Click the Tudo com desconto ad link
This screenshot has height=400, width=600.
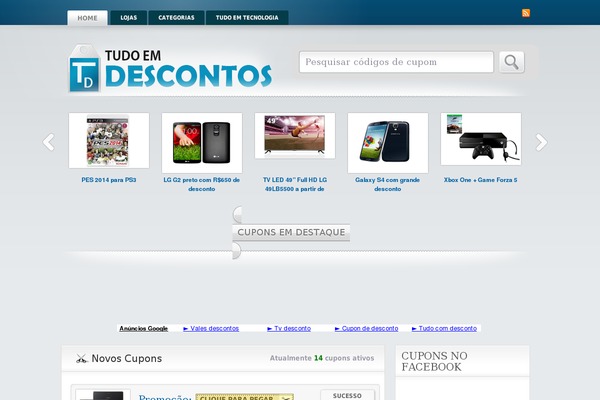pyautogui.click(x=444, y=328)
